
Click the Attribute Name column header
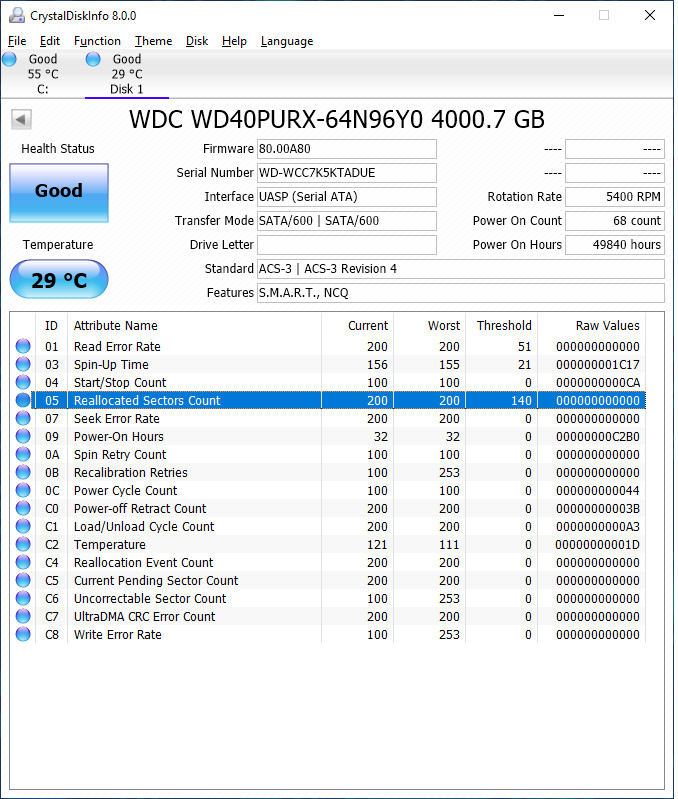[x=194, y=326]
